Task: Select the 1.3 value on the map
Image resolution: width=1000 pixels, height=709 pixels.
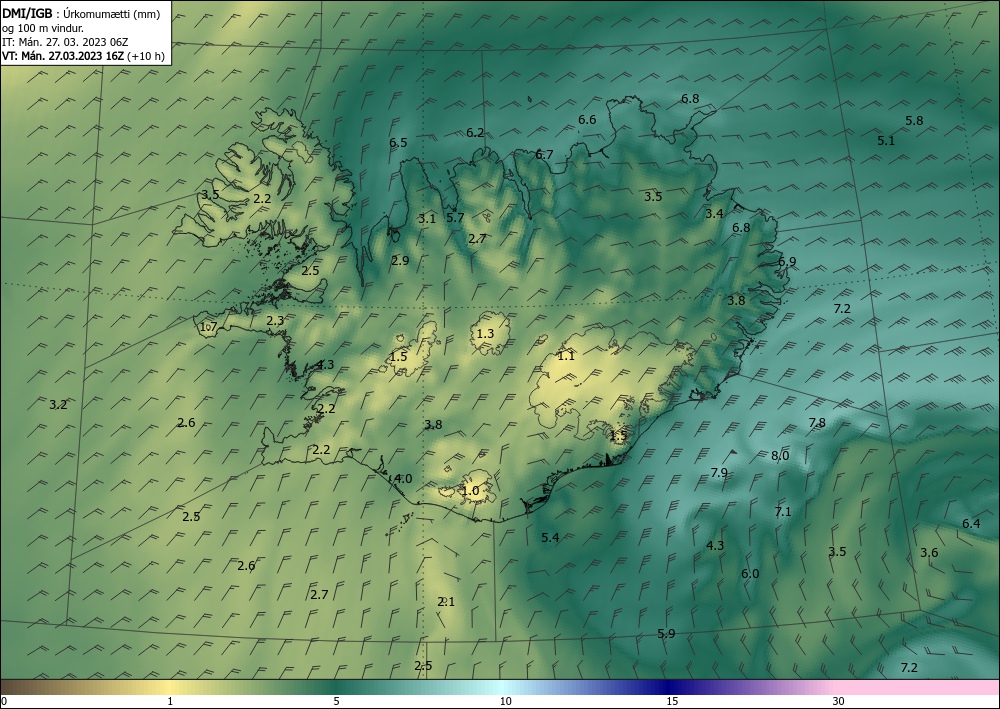Action: pos(485,333)
